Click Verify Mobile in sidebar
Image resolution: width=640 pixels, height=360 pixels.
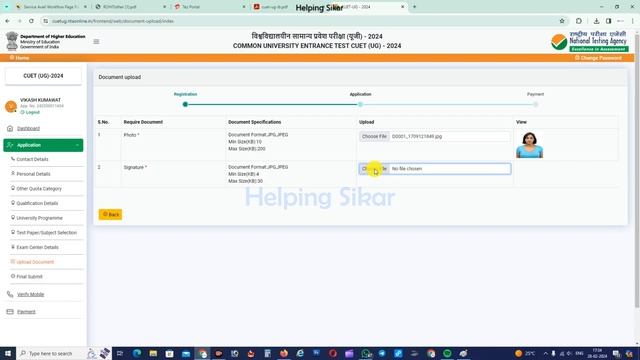point(30,294)
